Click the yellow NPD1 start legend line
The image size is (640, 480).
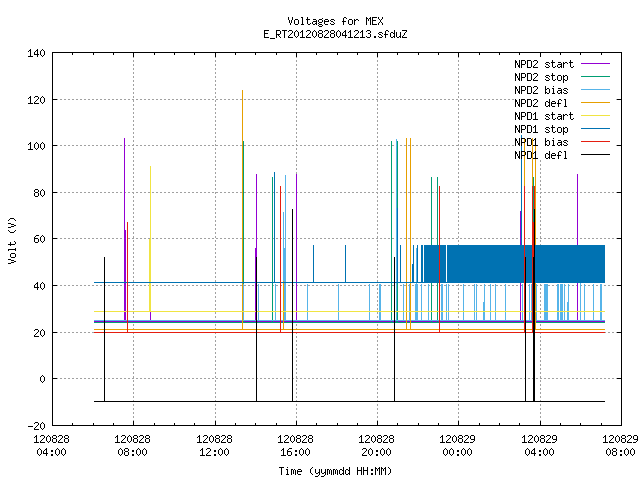[595, 116]
